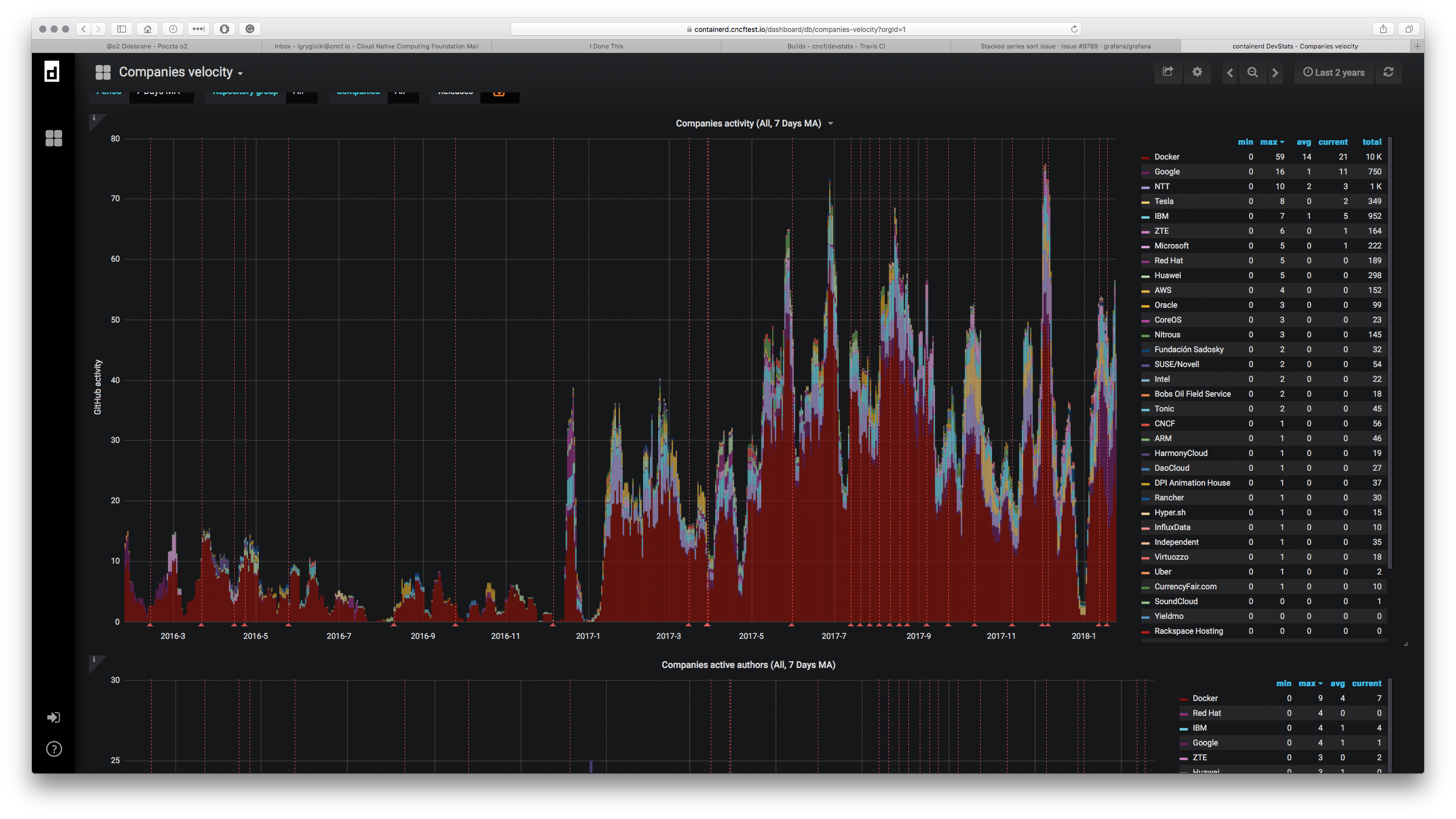Open the Last 2 years time picker
Viewport: 1456px width, 819px height.
pos(1333,72)
